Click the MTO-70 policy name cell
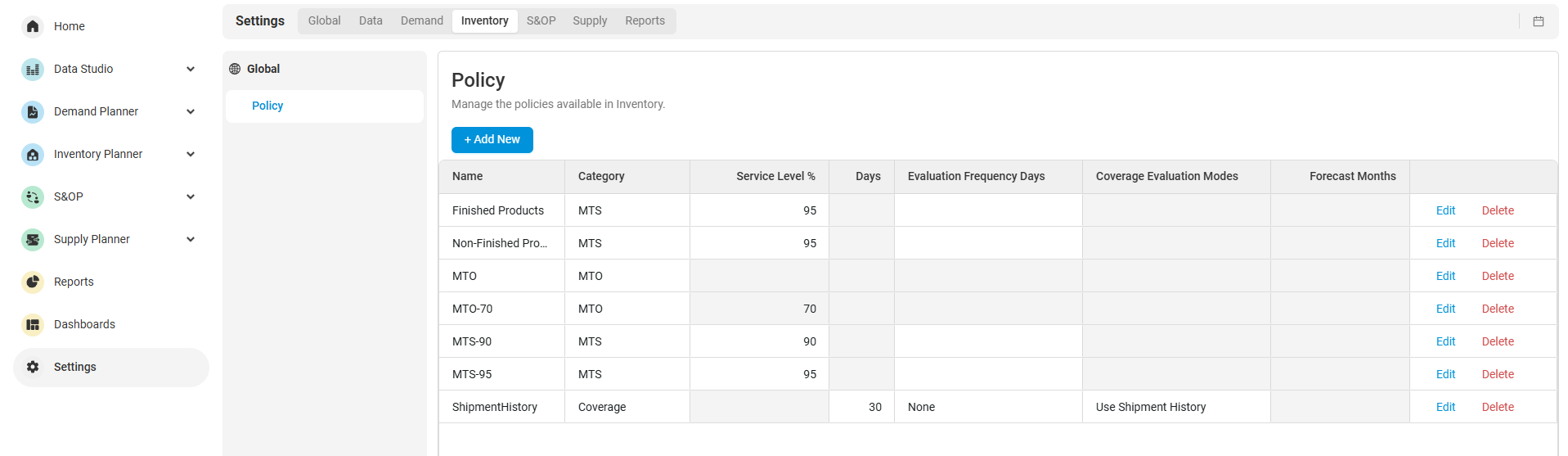Viewport: 1568px width, 456px height. [x=473, y=309]
